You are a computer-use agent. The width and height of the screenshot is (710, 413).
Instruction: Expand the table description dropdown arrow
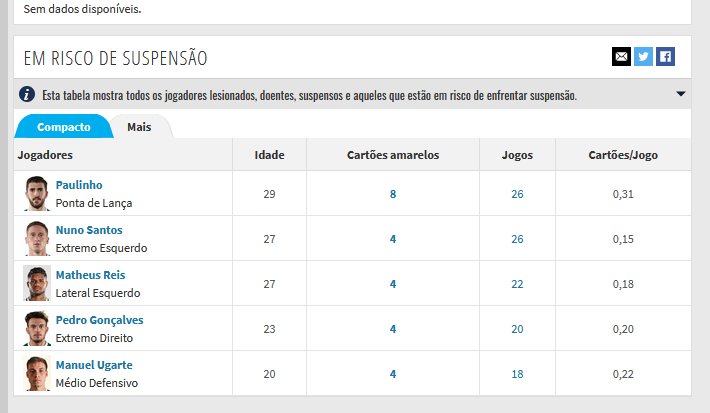(681, 94)
